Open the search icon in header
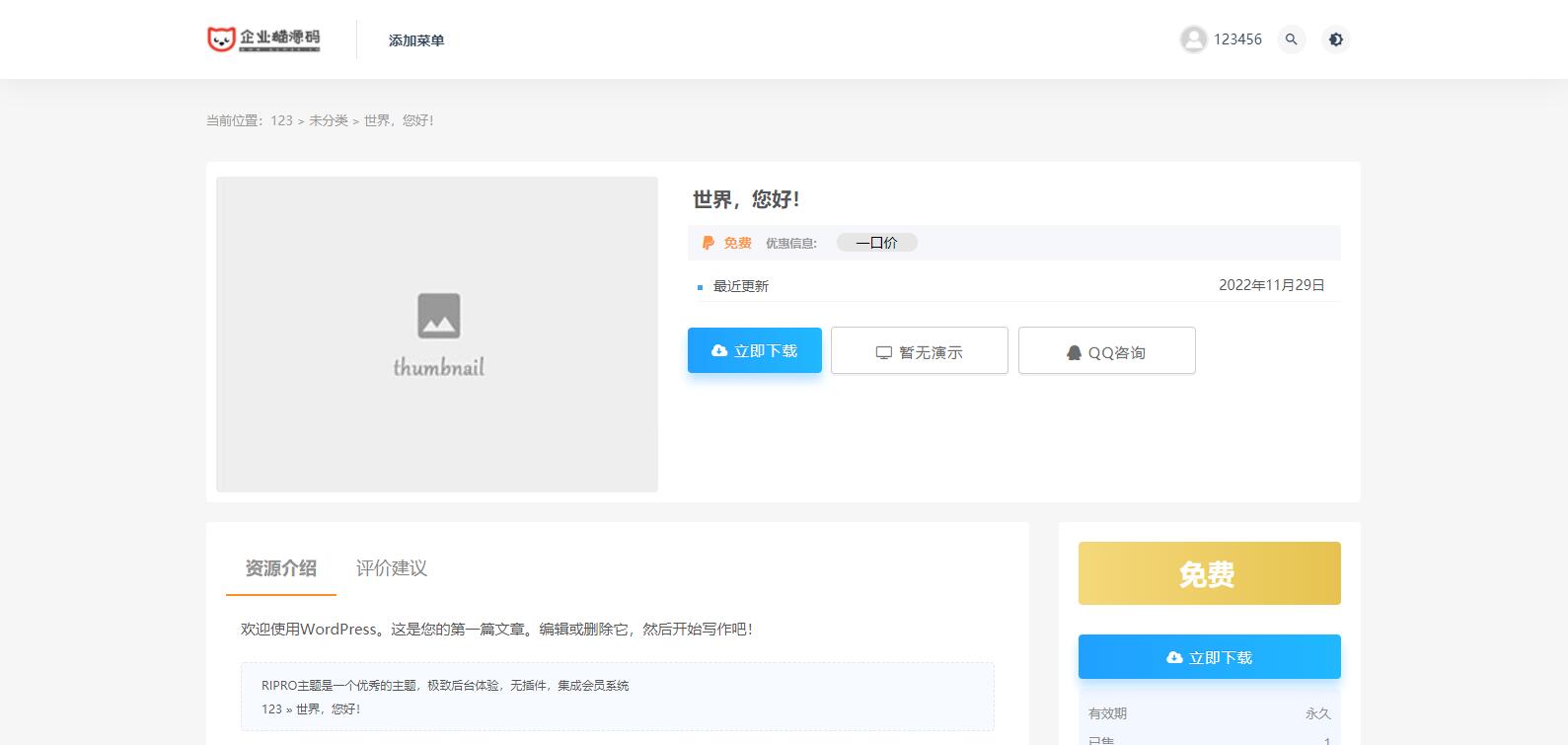Image resolution: width=1568 pixels, height=745 pixels. (1291, 39)
